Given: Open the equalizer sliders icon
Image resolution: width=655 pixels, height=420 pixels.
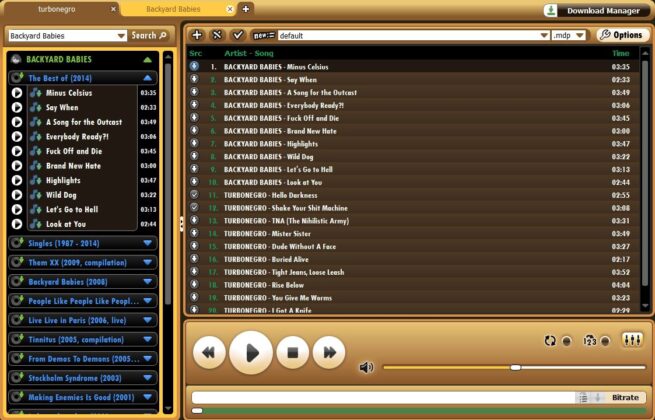Looking at the screenshot, I should (632, 340).
